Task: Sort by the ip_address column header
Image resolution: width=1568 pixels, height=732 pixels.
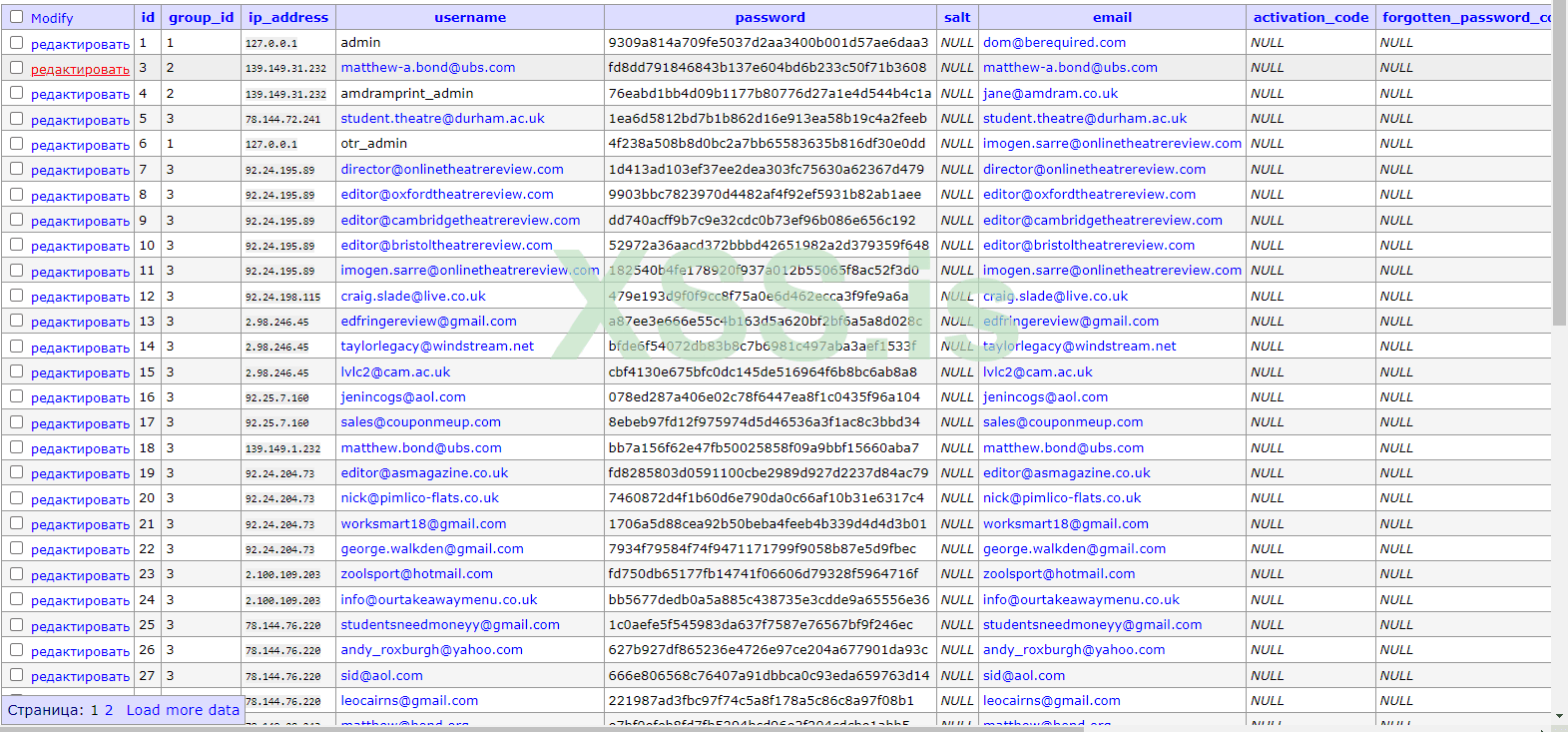Action: [288, 17]
